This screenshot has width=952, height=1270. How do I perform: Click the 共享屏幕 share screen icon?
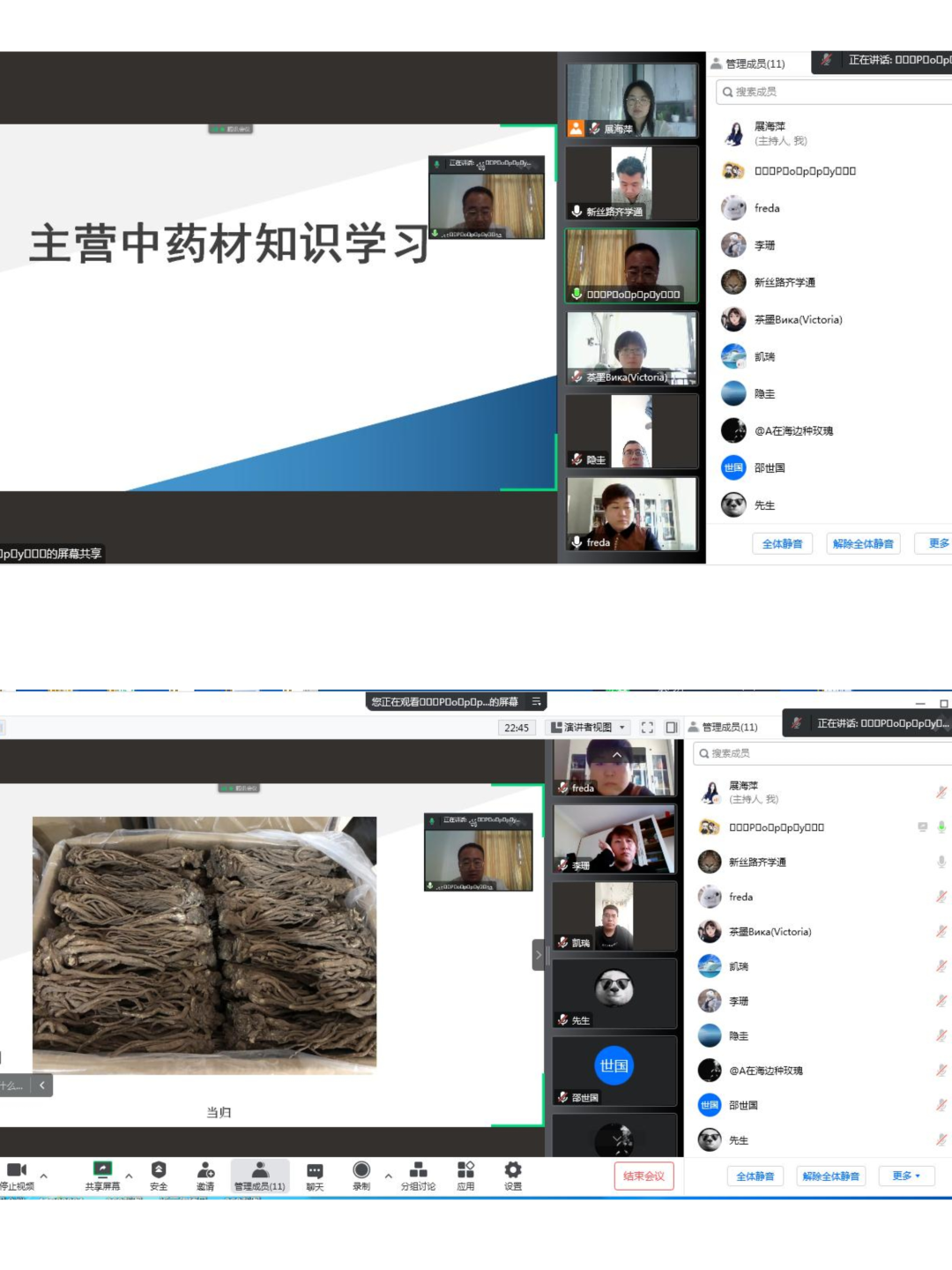(x=102, y=1171)
